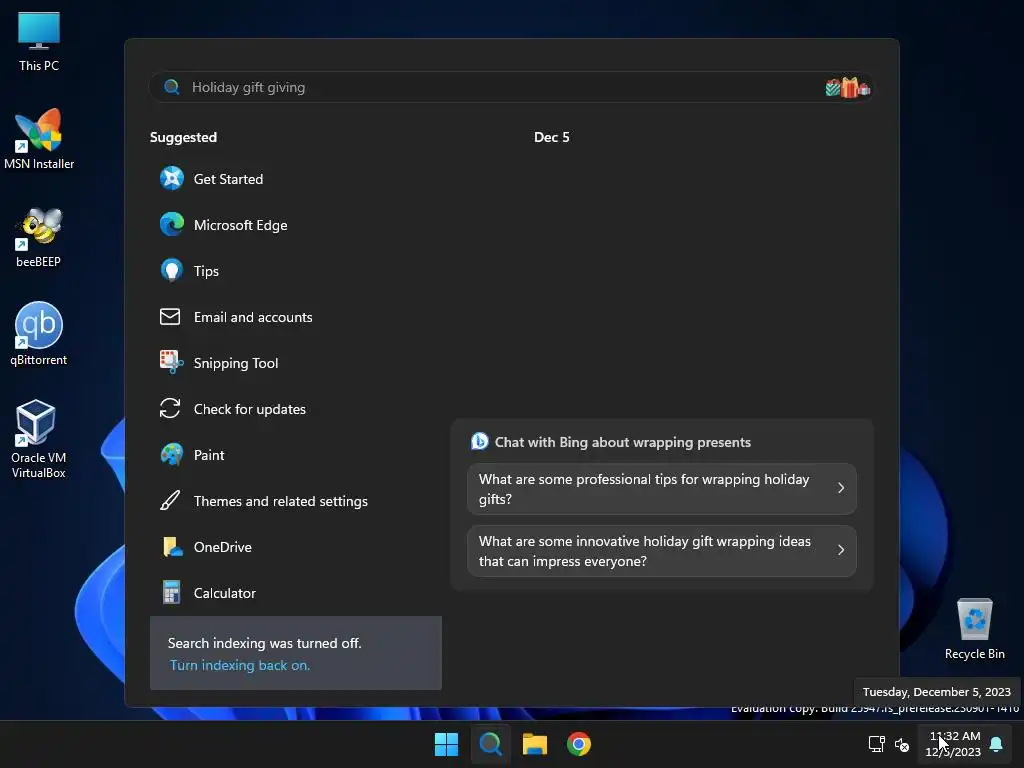
Task: Click the Microsoft Edge label text
Action: point(240,225)
